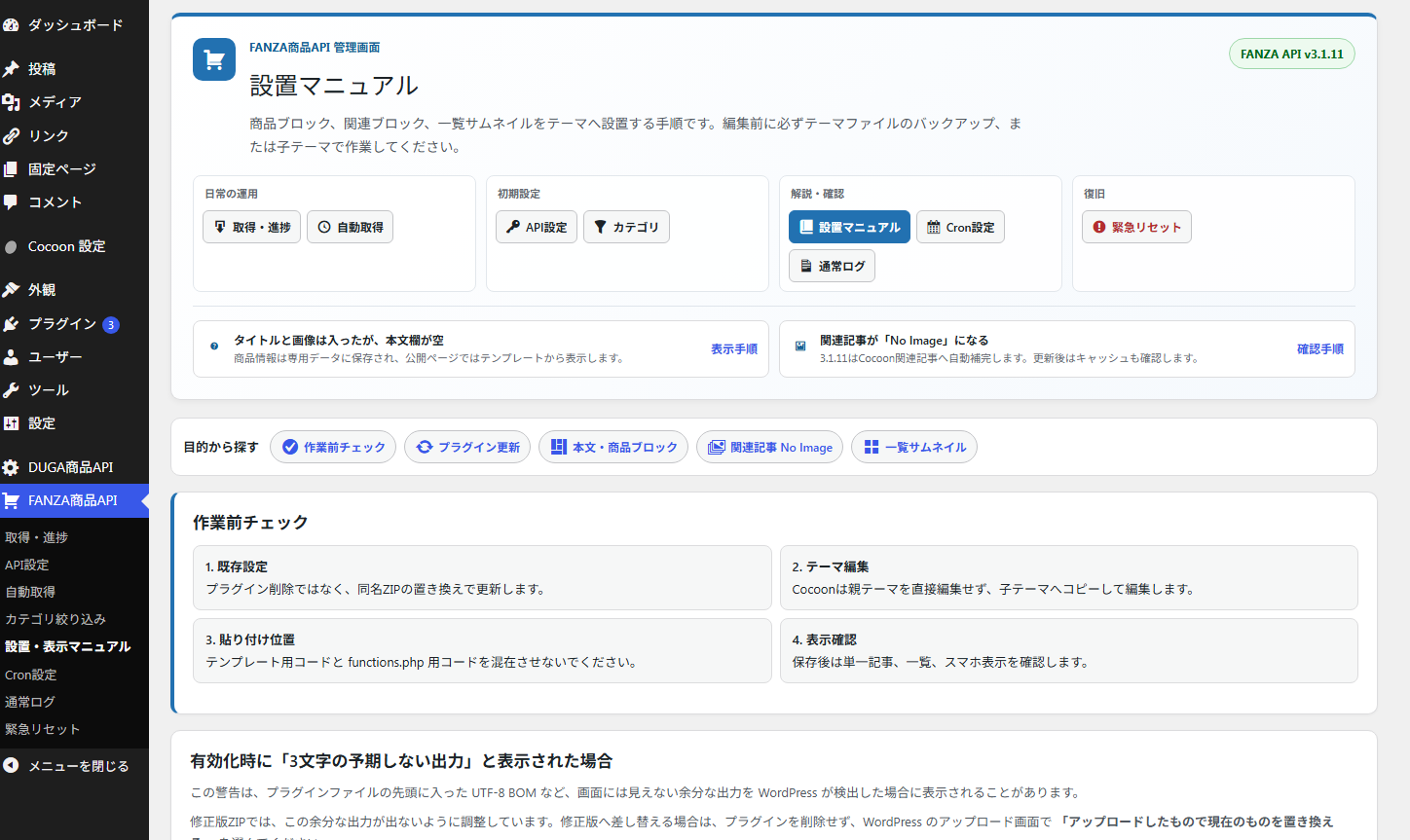Open the 自動取得 clock button
Image resolution: width=1410 pixels, height=840 pixels.
[351, 227]
